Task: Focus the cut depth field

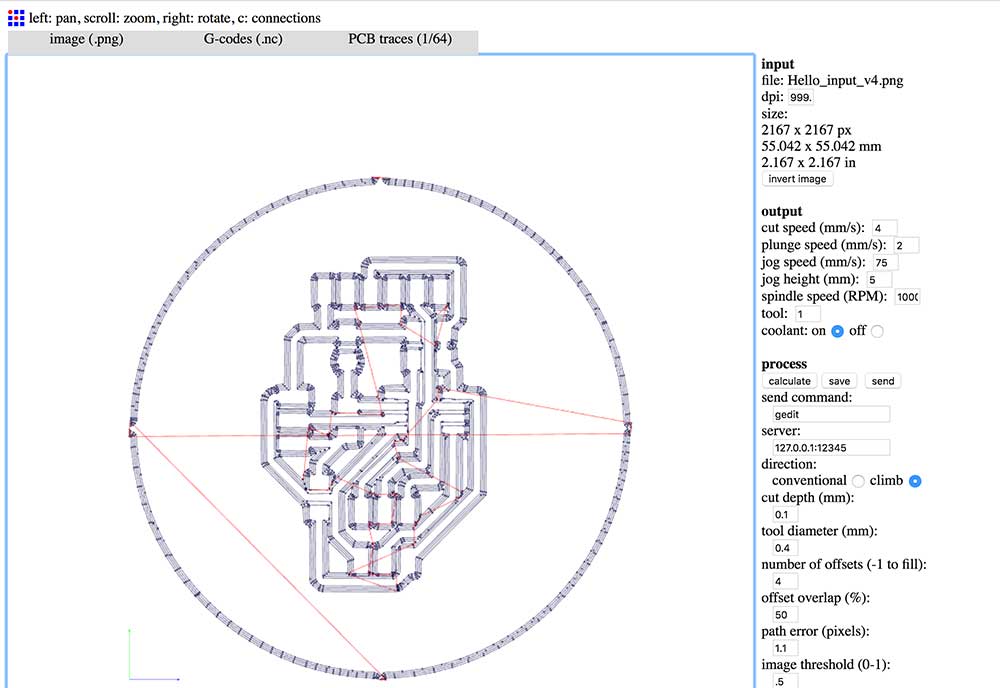Action: [x=786, y=515]
